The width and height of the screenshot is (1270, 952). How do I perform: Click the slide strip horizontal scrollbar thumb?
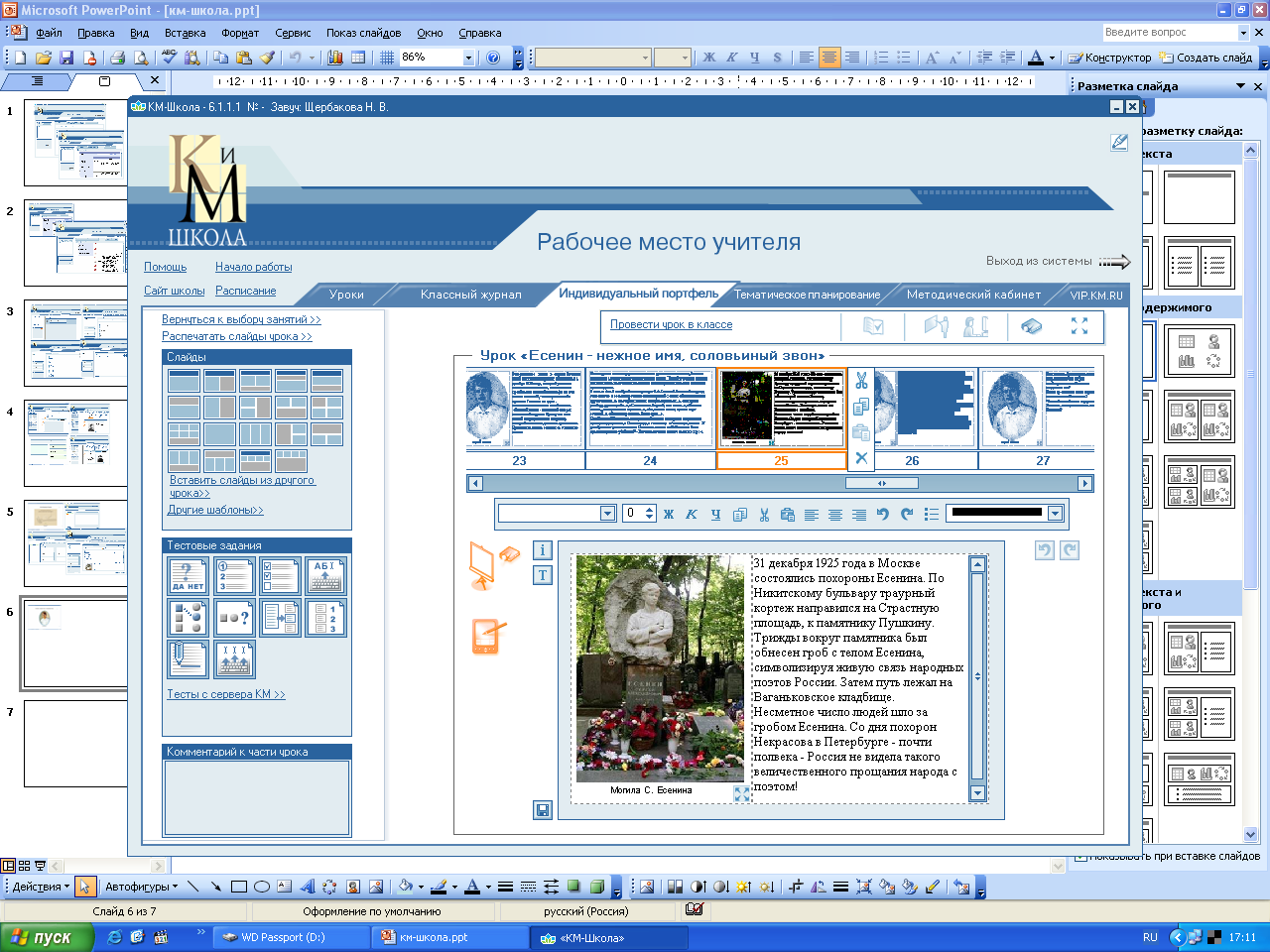(x=882, y=483)
